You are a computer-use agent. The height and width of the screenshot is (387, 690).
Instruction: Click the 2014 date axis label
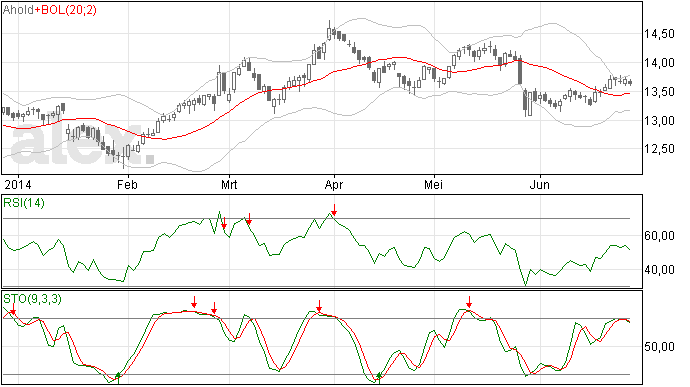tap(18, 184)
